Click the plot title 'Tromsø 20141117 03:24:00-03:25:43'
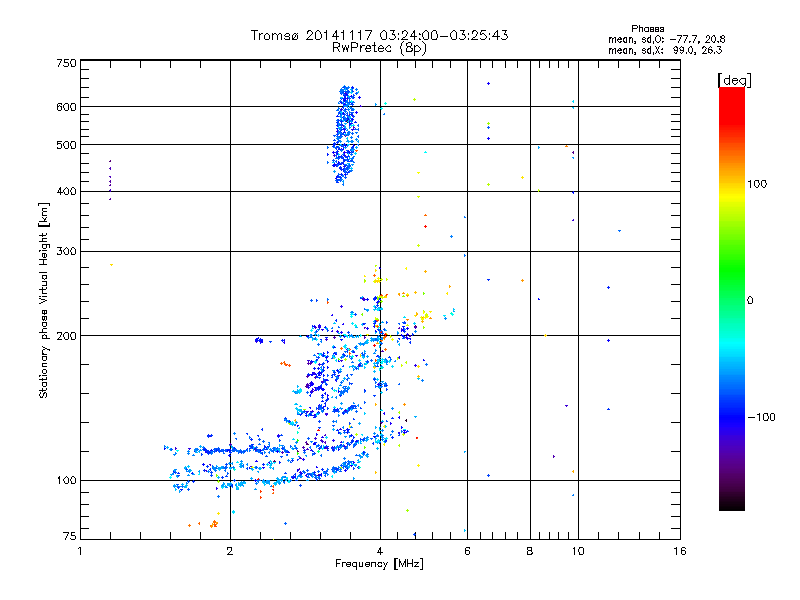The image size is (800, 600). [x=379, y=35]
